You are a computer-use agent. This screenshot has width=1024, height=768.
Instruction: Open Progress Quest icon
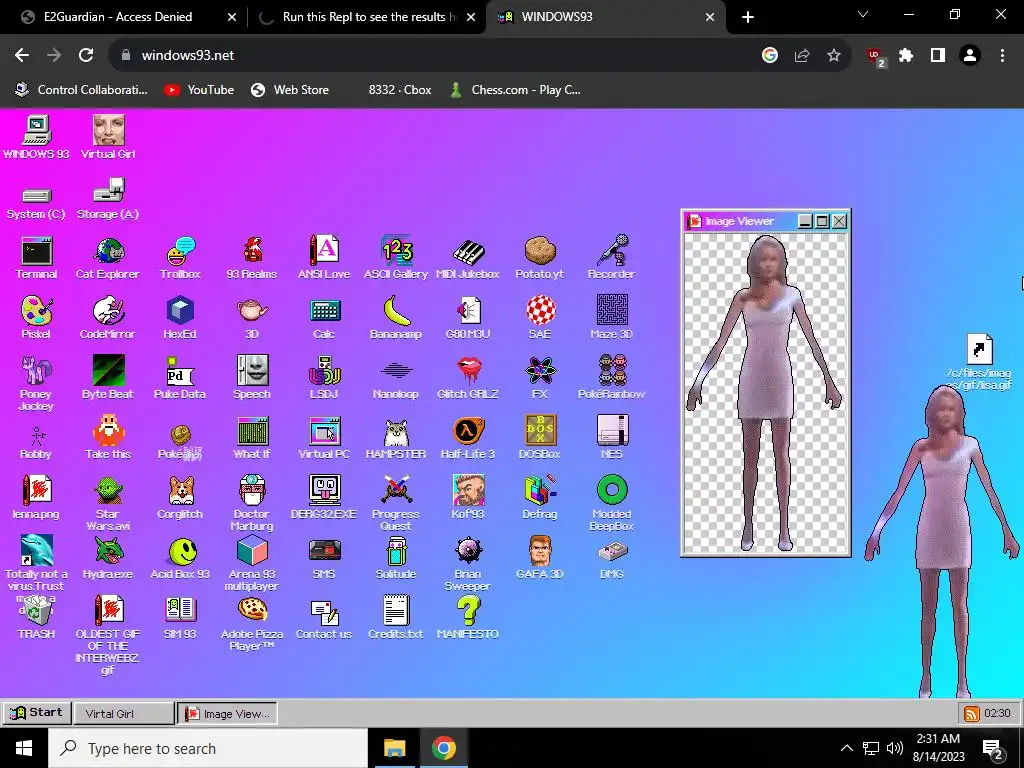(396, 504)
